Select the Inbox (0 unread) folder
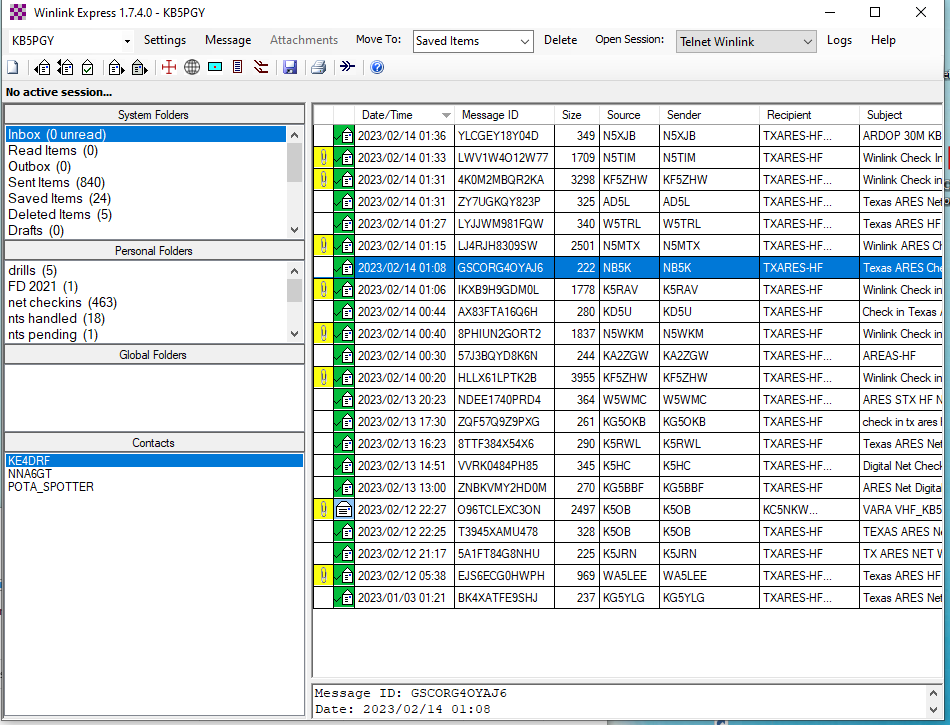 [x=146, y=134]
